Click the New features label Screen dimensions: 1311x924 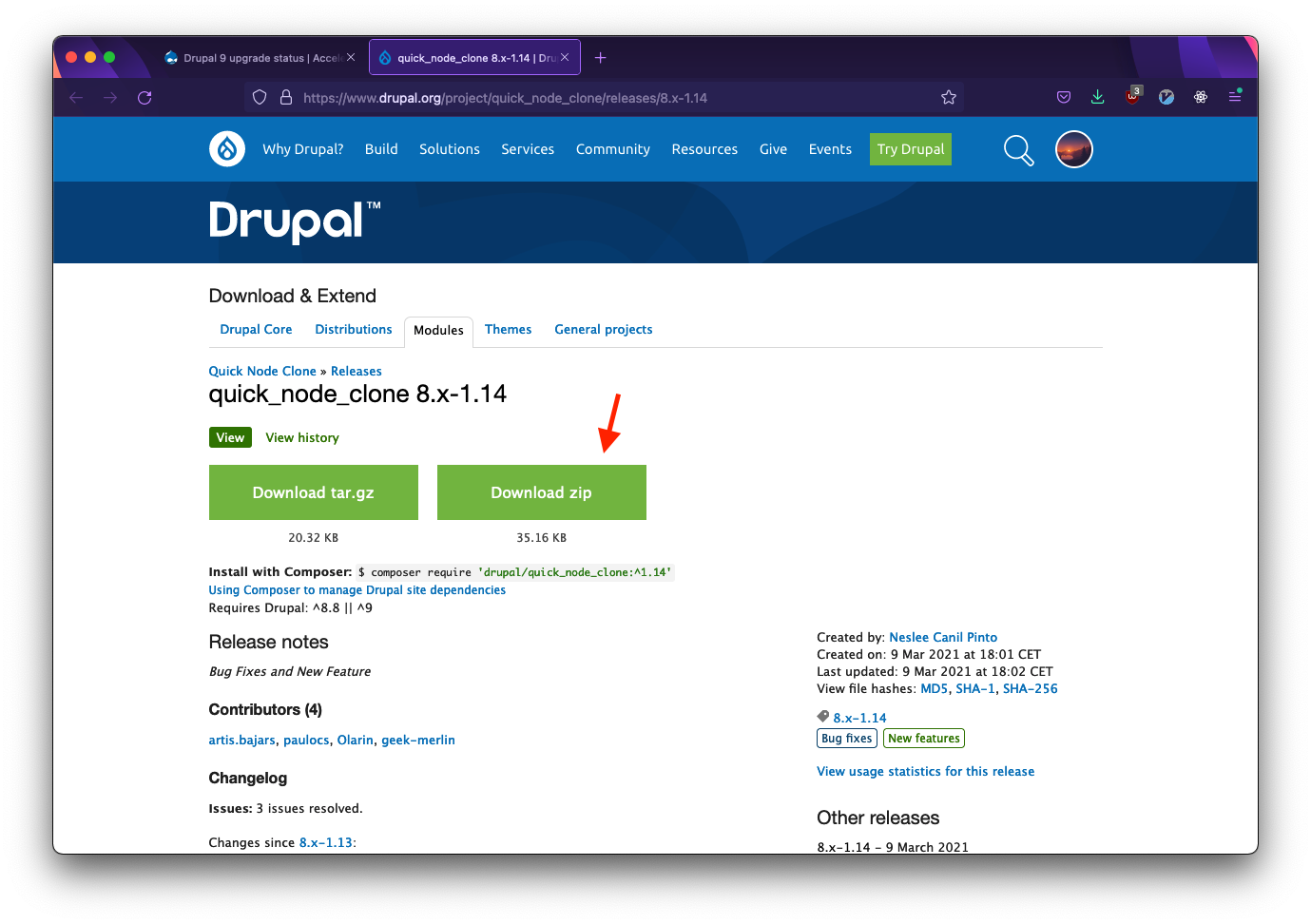pos(924,739)
